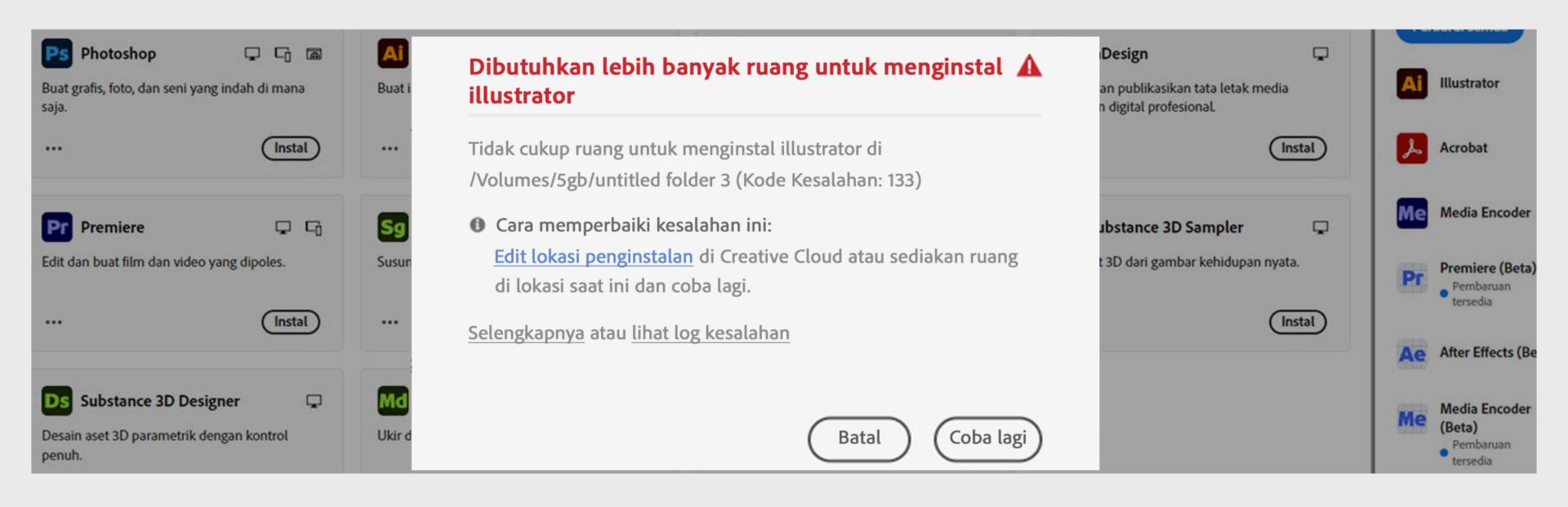Image resolution: width=1568 pixels, height=507 pixels.
Task: Click Photoshop web platform icon
Action: coord(314,54)
